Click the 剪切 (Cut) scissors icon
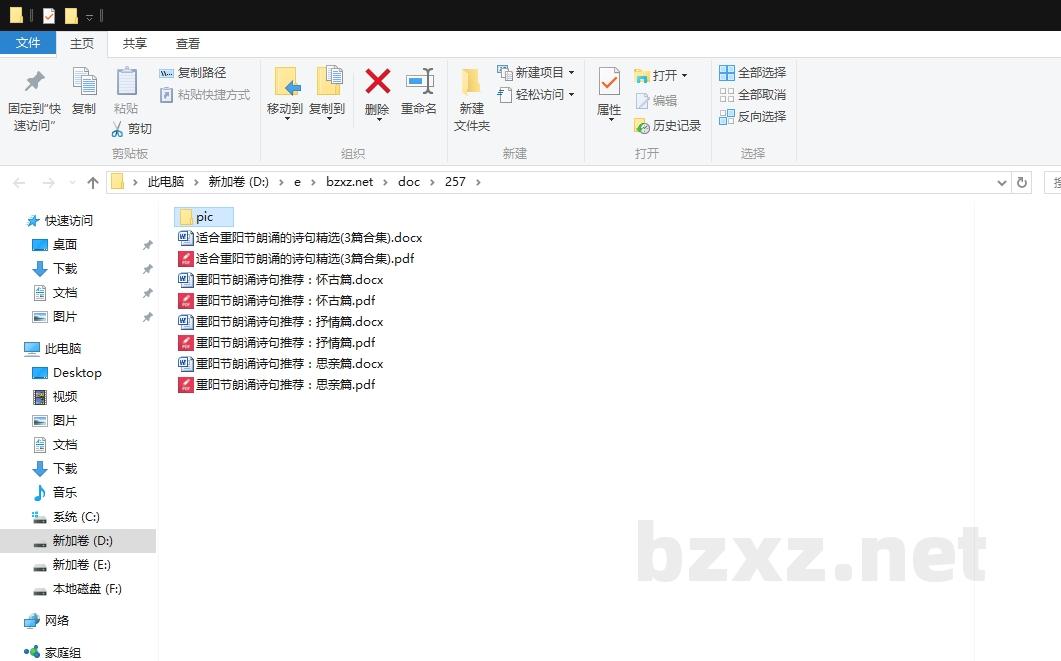This screenshot has height=661, width=1061. 117,129
